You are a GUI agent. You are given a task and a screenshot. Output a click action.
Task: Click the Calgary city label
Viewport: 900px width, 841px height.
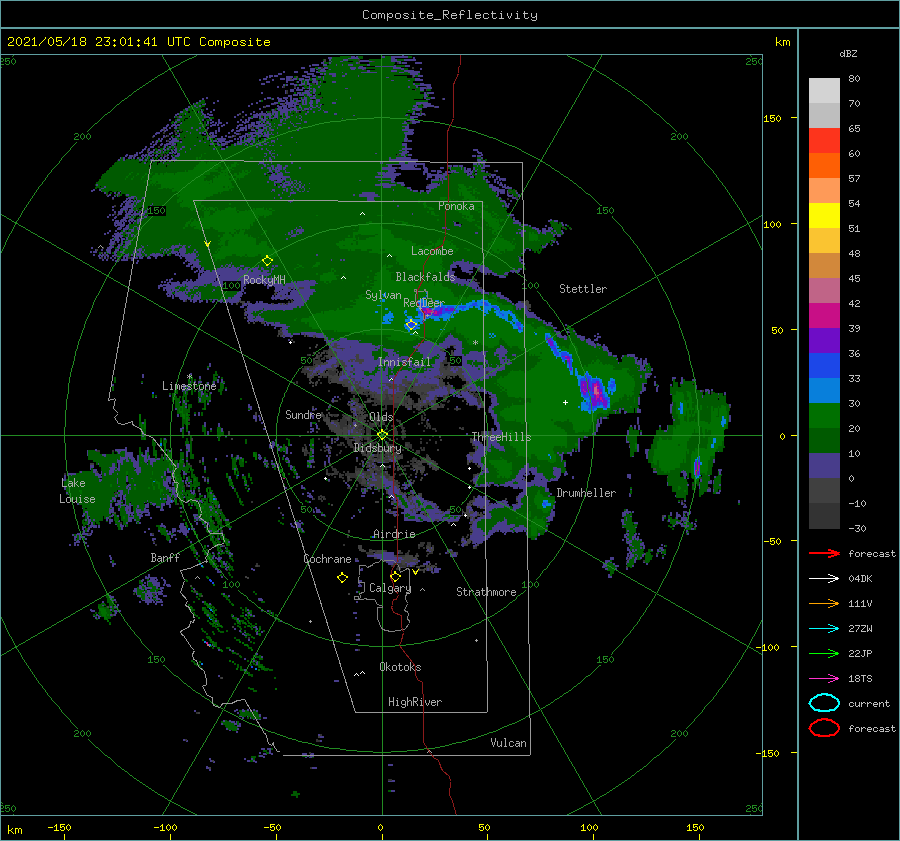pyautogui.click(x=390, y=588)
